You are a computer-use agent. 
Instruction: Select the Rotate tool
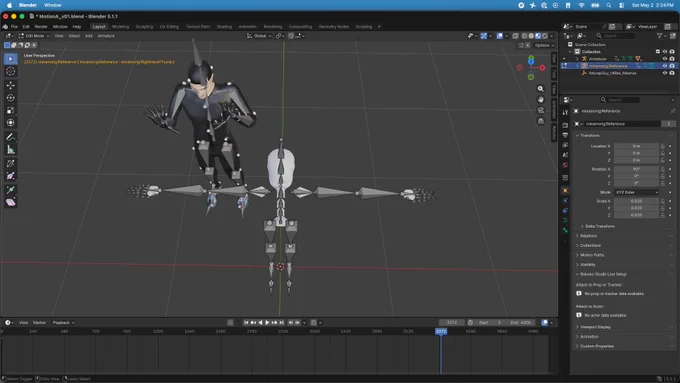click(10, 98)
